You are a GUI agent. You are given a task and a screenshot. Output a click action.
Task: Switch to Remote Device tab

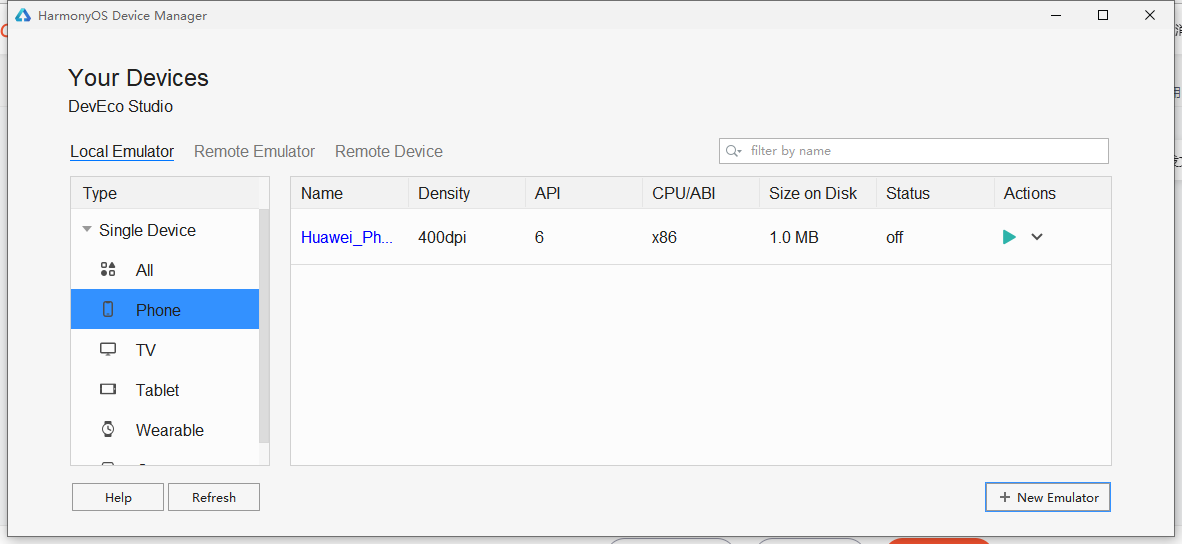coord(389,151)
